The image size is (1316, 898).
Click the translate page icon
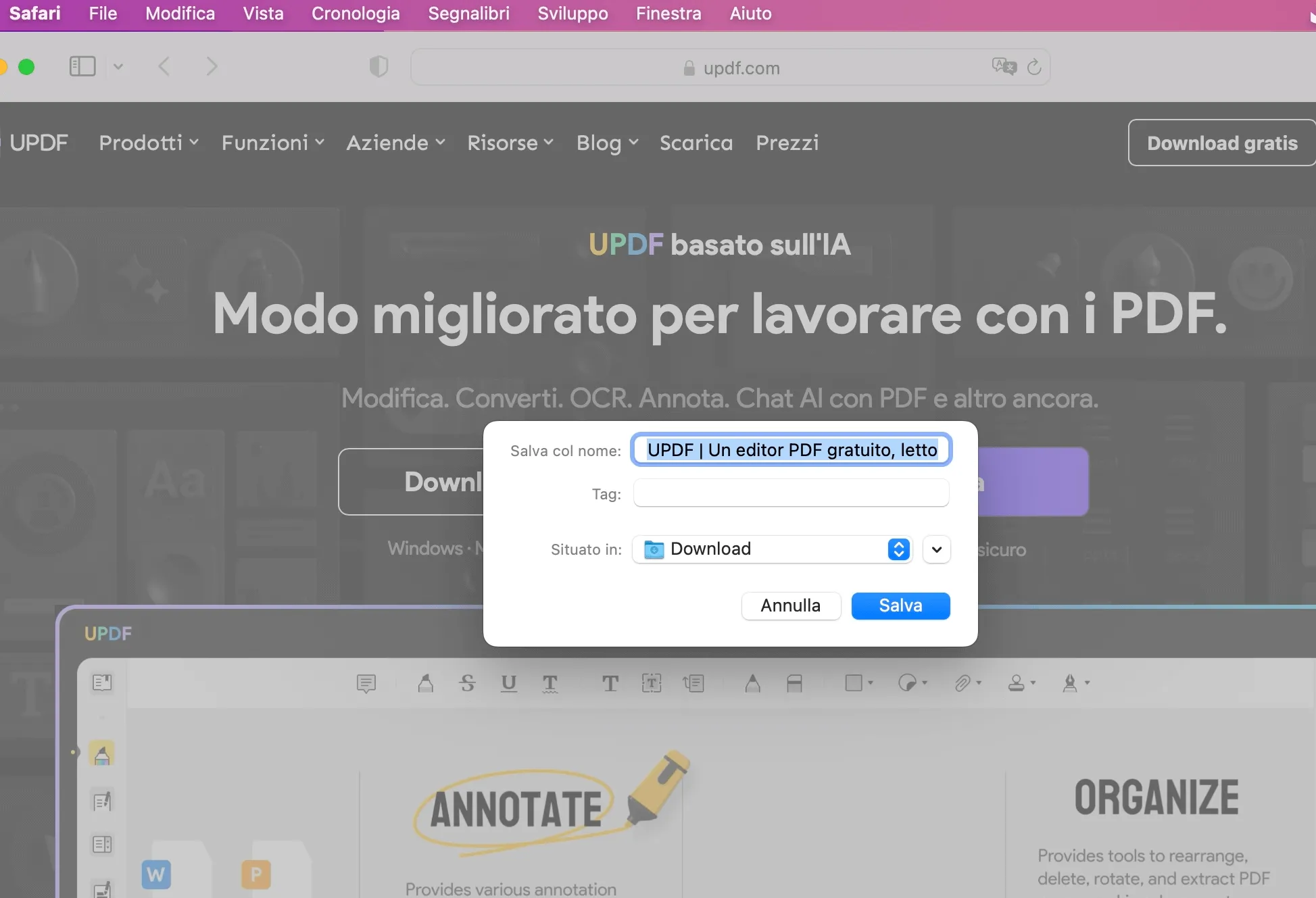tap(1004, 66)
